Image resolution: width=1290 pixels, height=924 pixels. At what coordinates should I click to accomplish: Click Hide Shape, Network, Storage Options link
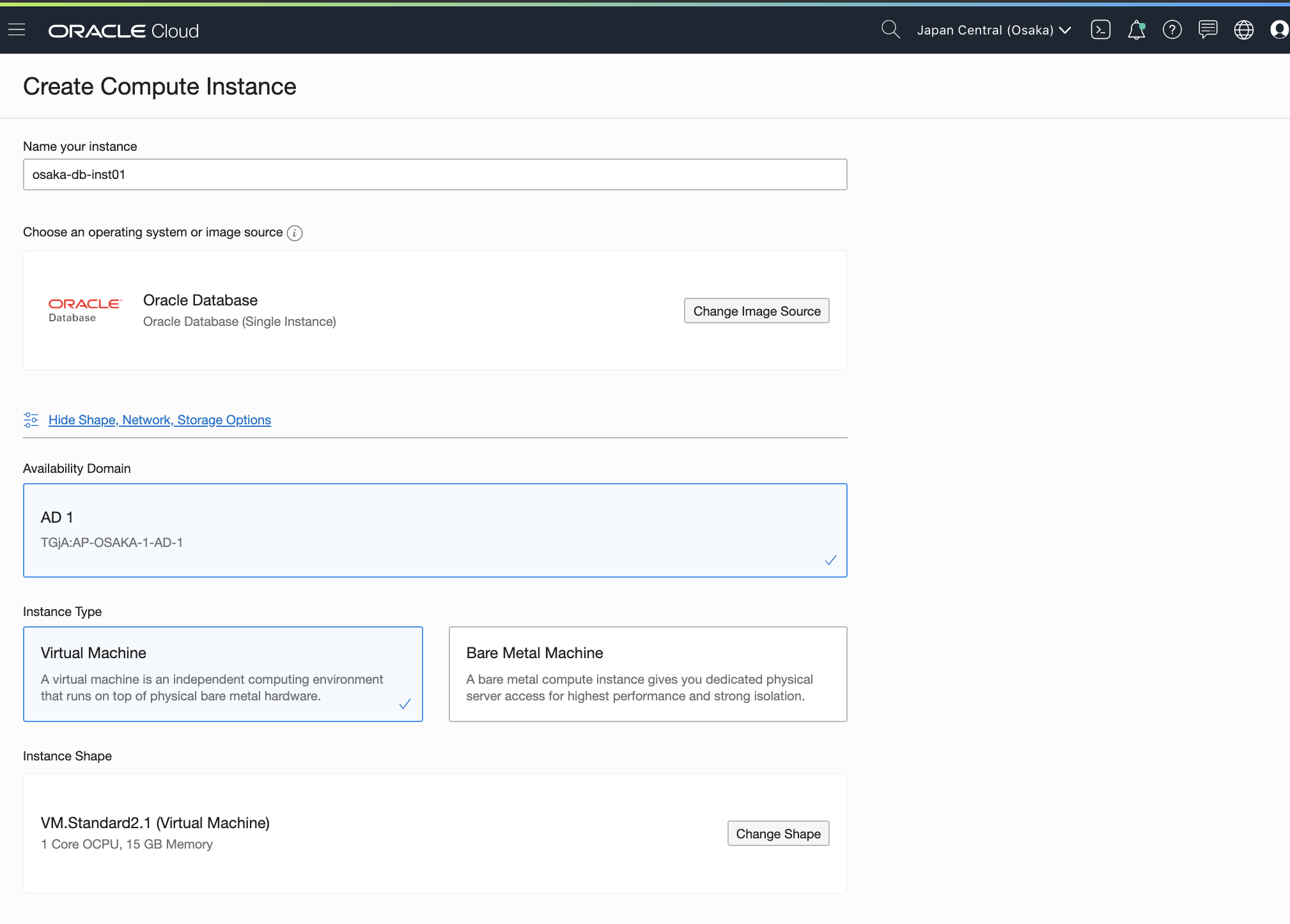click(160, 420)
